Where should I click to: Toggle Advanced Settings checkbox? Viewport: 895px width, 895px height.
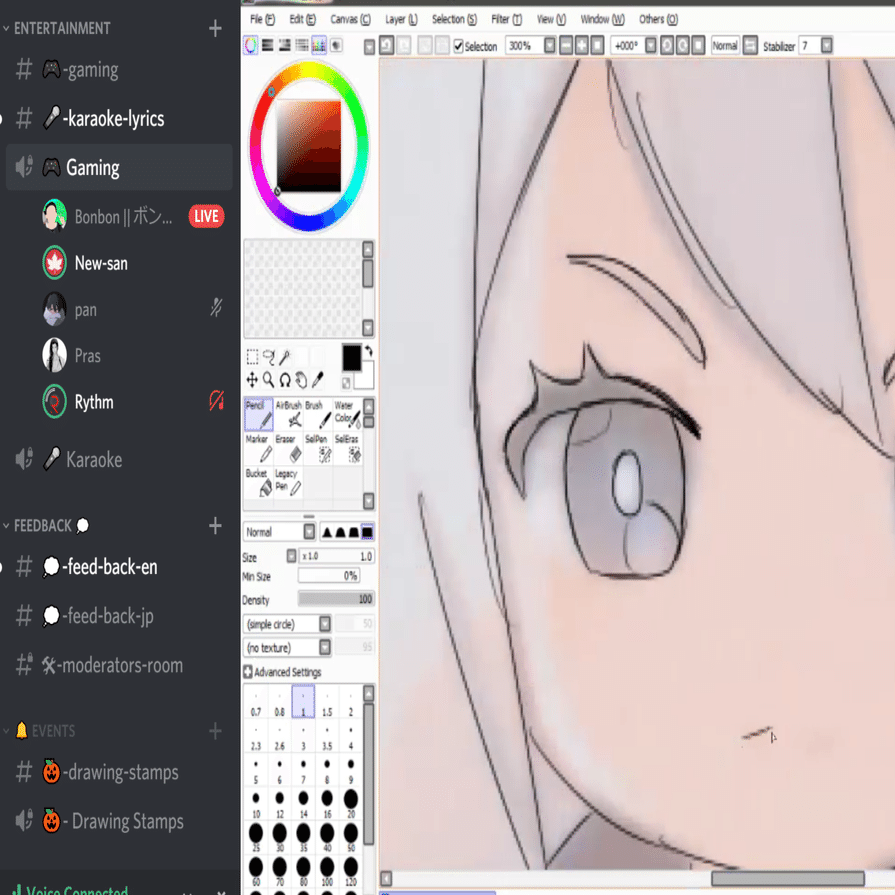click(248, 672)
